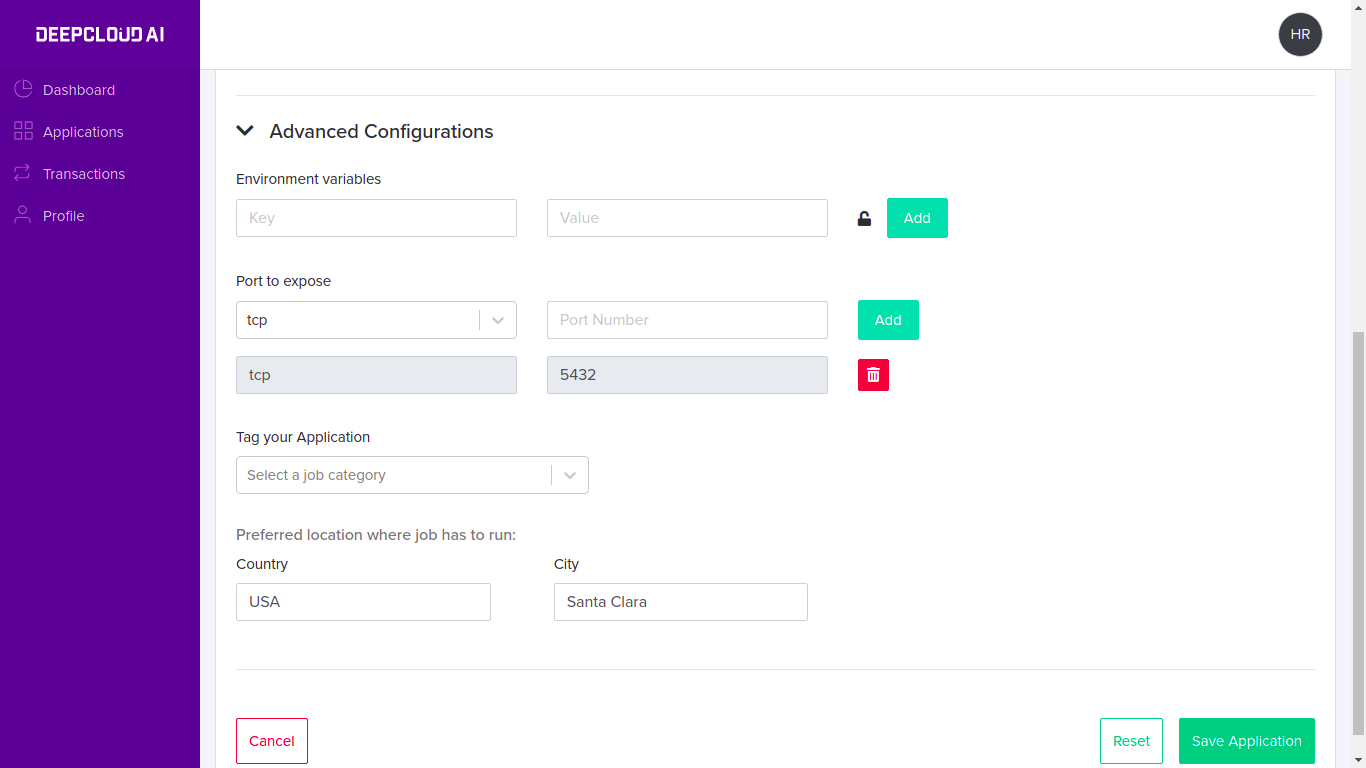This screenshot has height=768, width=1366.
Task: Click the Save Application button
Action: 1246,741
